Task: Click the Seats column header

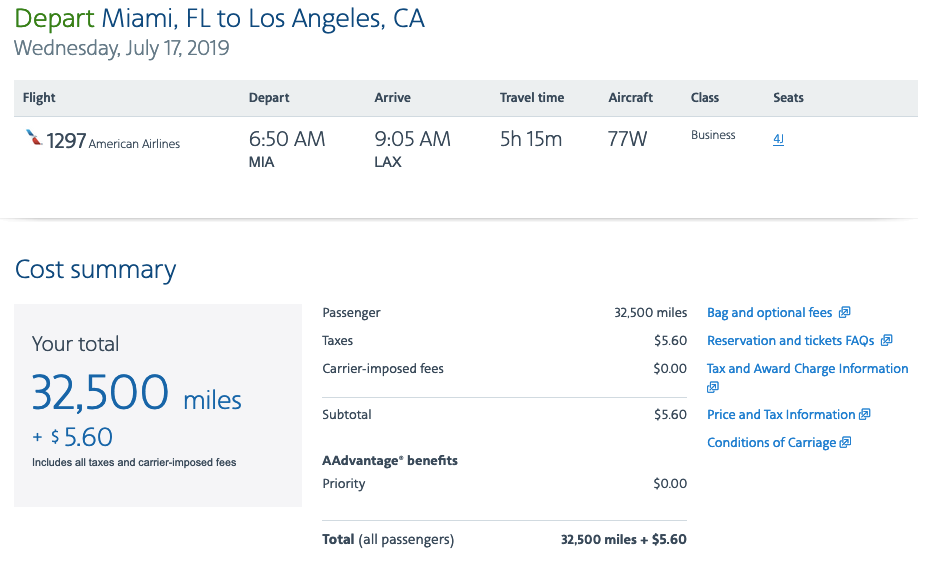Action: tap(788, 98)
